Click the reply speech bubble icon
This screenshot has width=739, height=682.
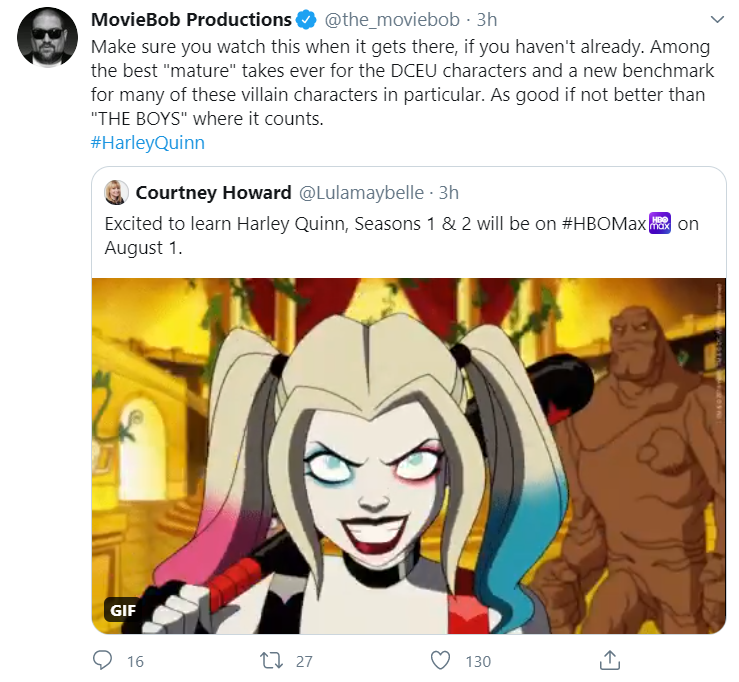pyautogui.click(x=102, y=660)
